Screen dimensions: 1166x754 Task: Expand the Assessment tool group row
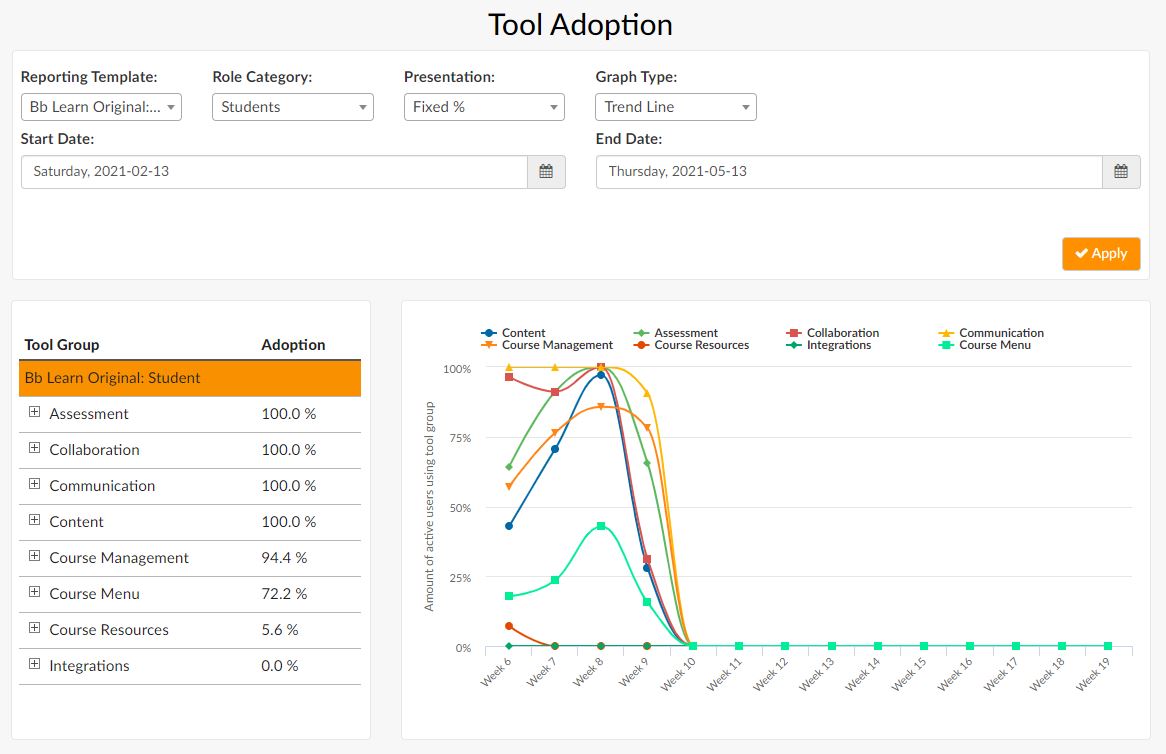tap(34, 412)
